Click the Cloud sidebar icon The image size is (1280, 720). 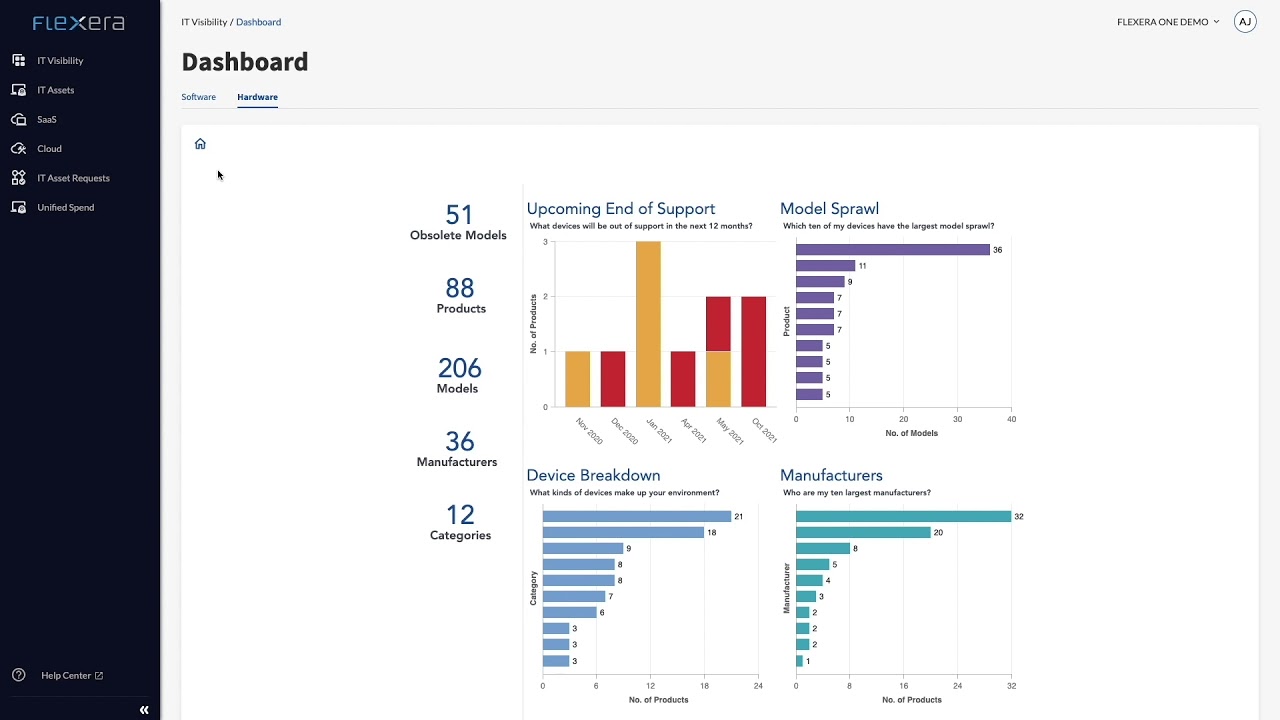18,149
